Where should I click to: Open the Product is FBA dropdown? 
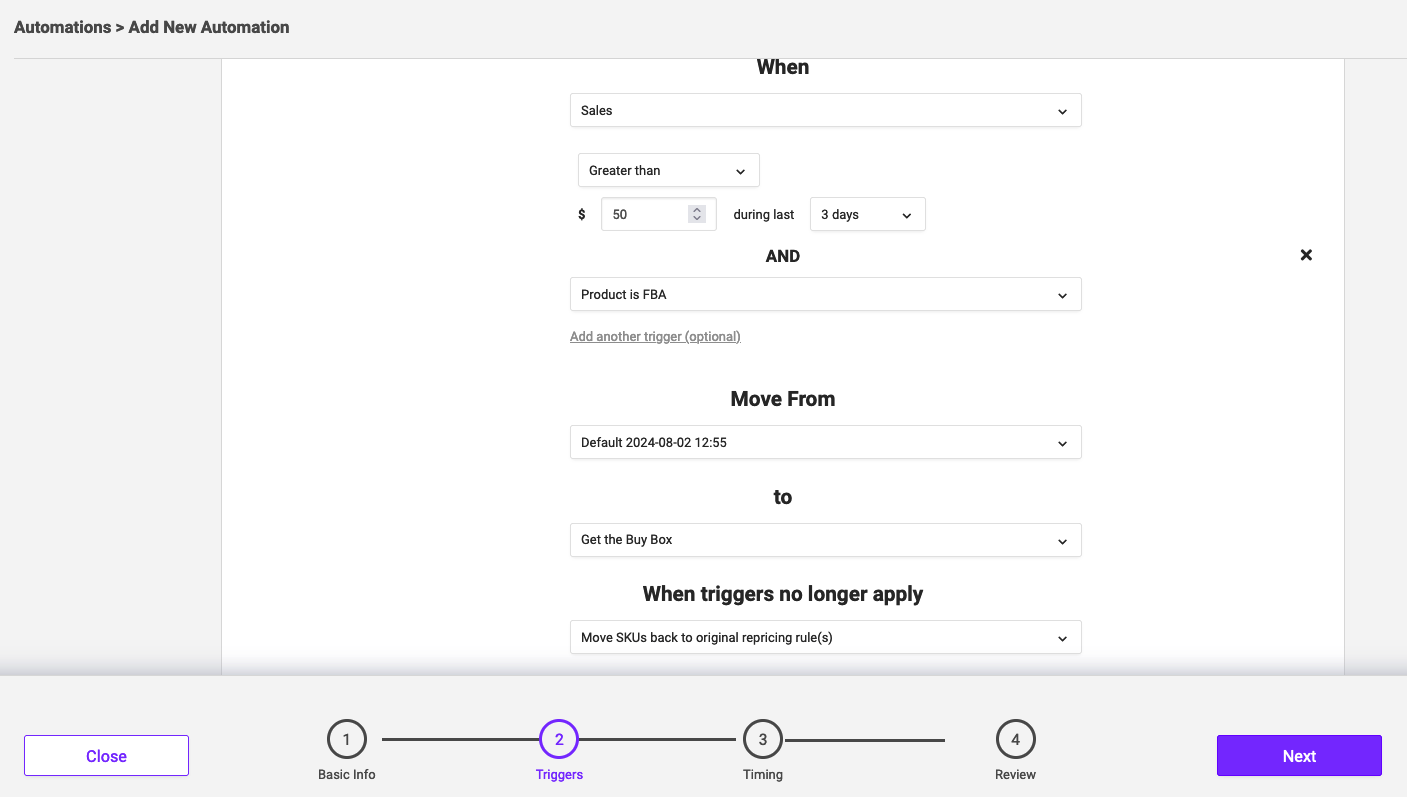point(825,294)
